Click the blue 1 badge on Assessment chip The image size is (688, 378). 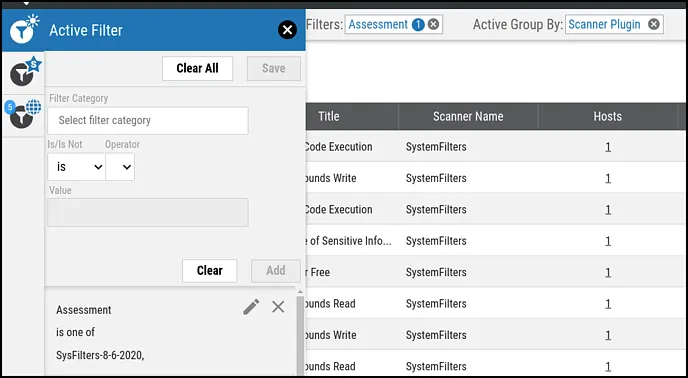418,25
